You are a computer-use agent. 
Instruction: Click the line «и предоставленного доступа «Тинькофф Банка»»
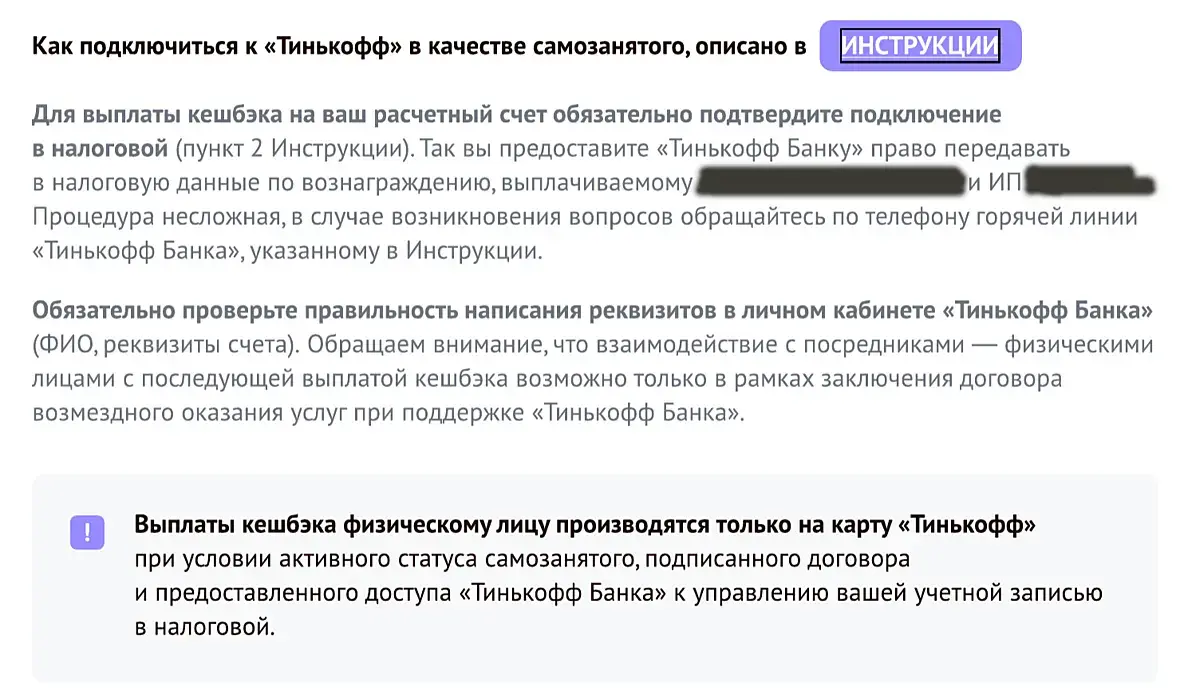pos(400,593)
